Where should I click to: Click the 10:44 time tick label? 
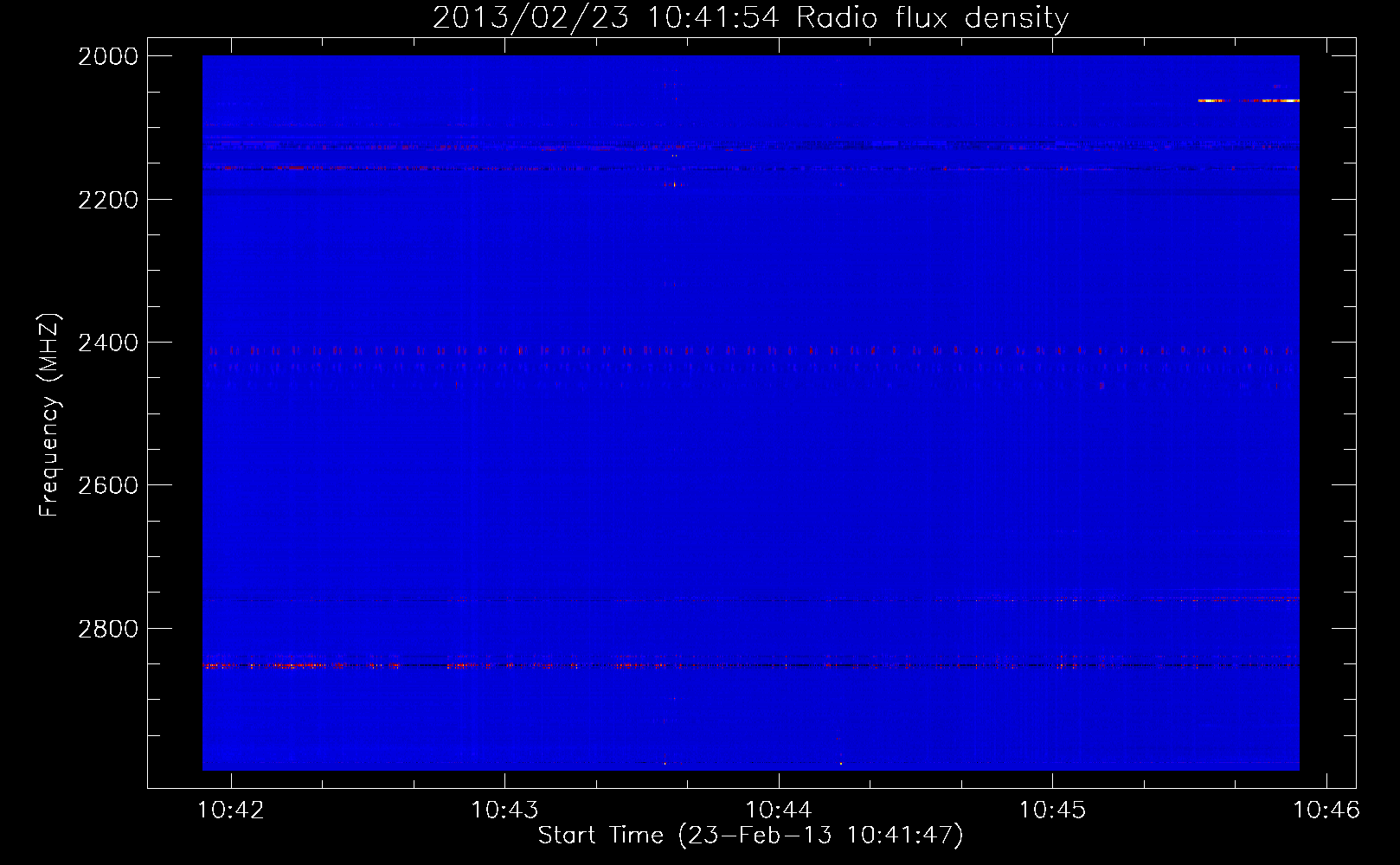779,810
